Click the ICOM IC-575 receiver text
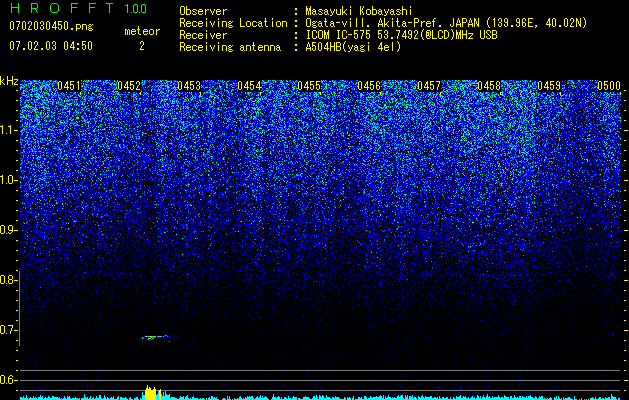The height and width of the screenshot is (400, 629). point(401,35)
